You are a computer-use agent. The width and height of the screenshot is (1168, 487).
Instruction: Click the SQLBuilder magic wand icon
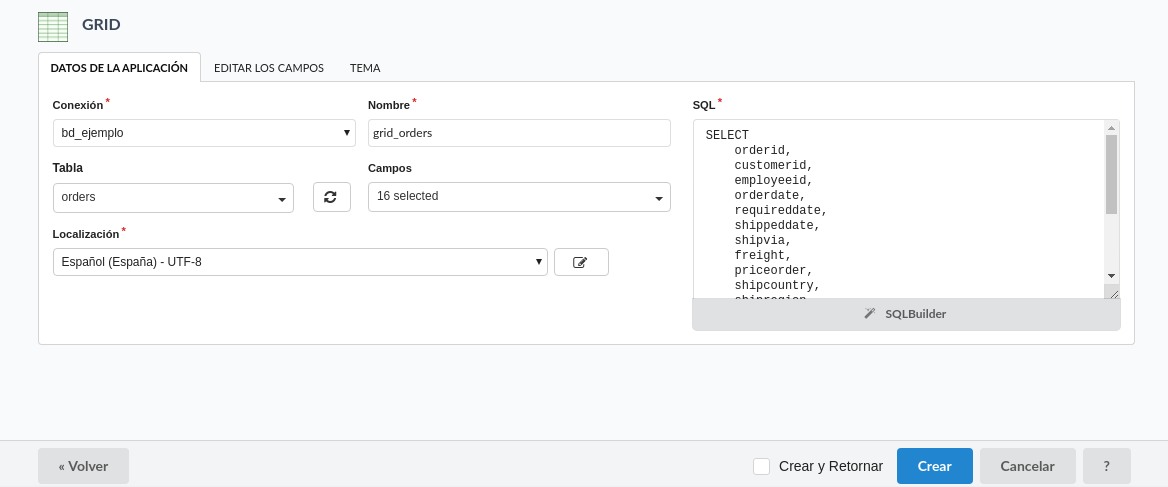coord(870,314)
